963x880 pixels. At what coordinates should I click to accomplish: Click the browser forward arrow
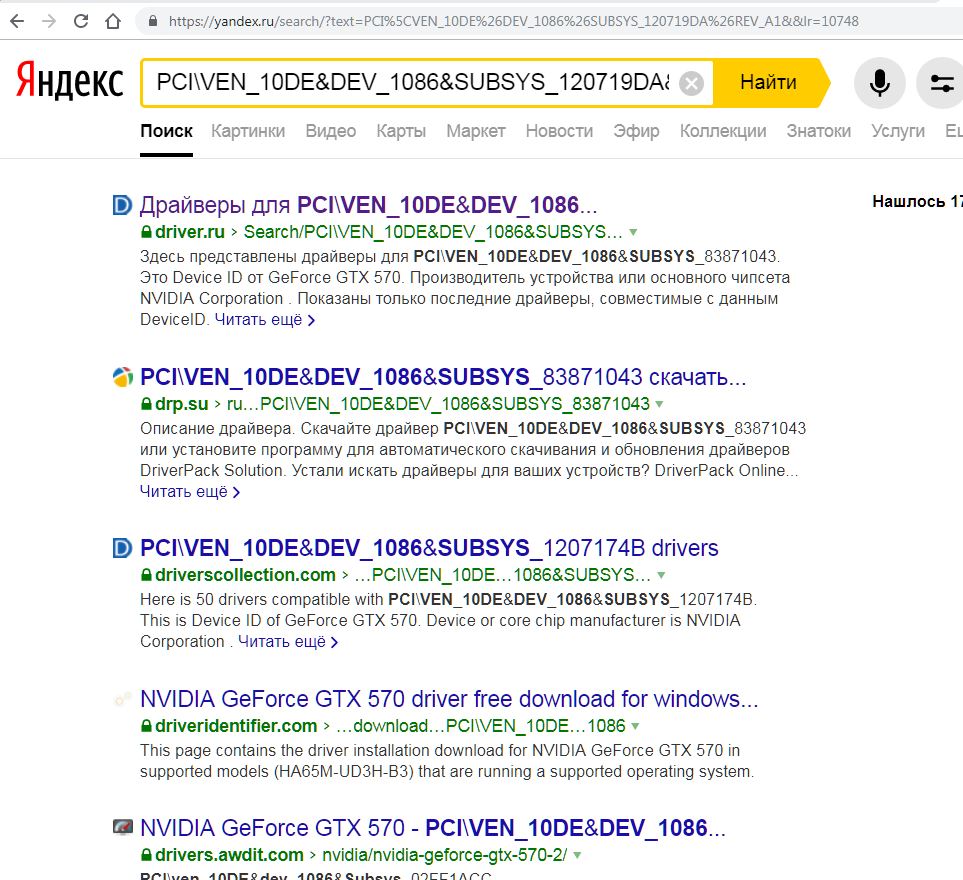tap(49, 21)
